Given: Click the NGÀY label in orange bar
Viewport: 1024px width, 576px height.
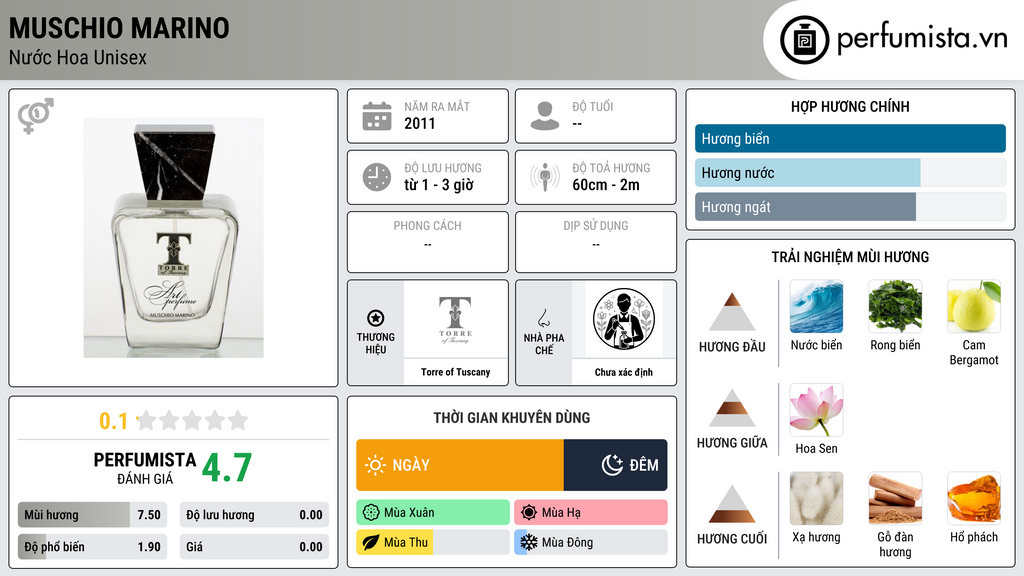Looking at the screenshot, I should pyautogui.click(x=411, y=465).
